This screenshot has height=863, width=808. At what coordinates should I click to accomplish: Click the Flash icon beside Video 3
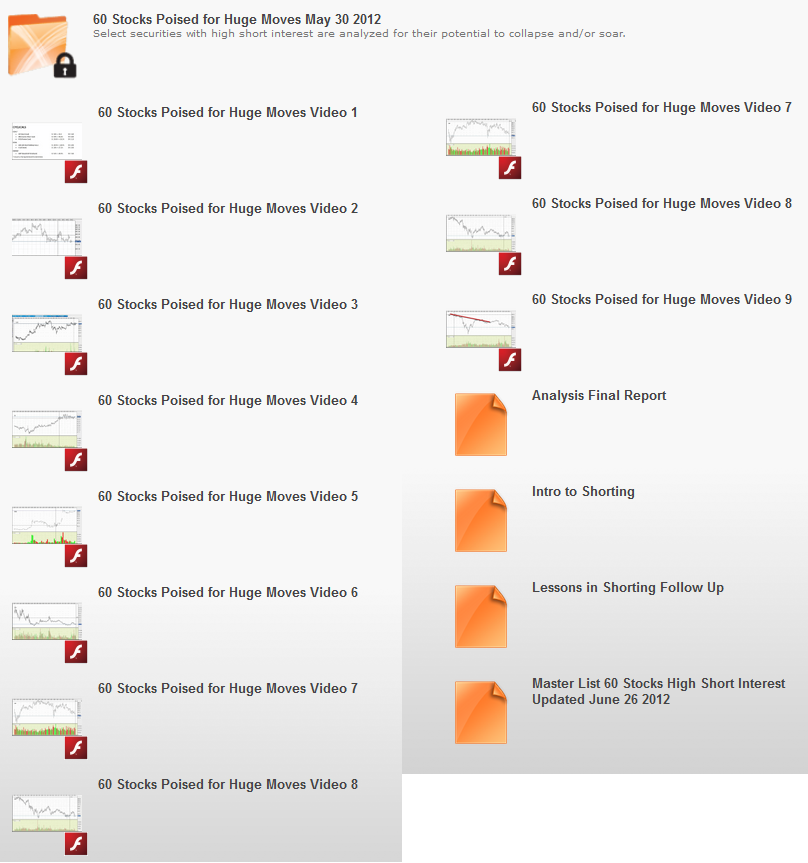point(76,364)
